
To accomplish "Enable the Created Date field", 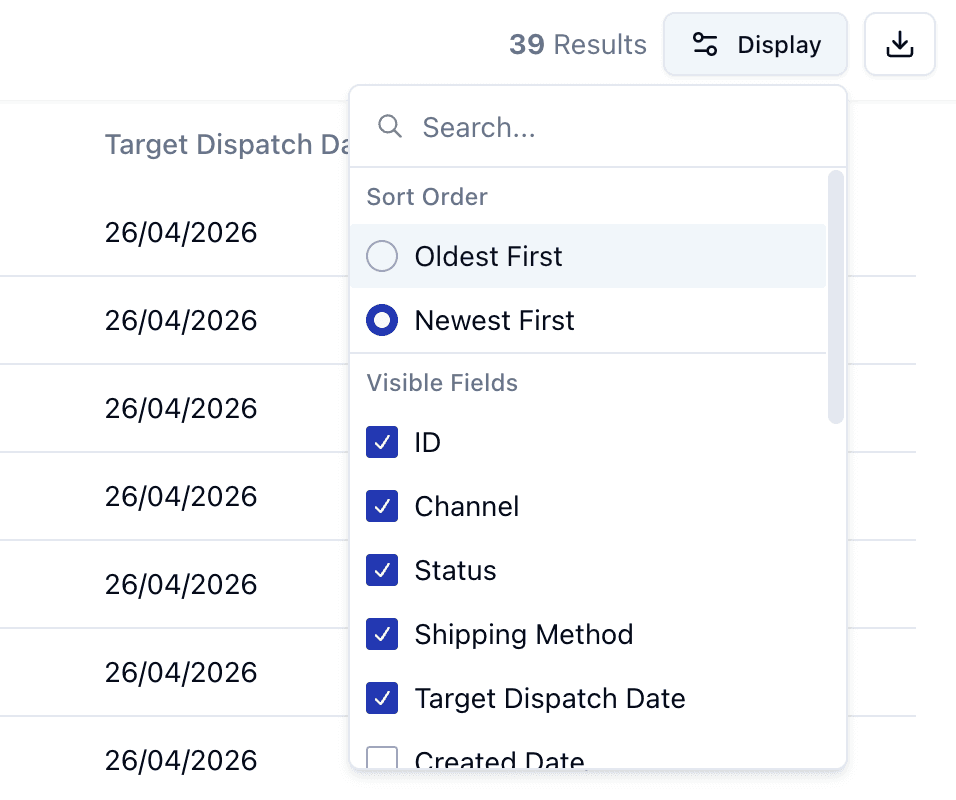I will coord(382,760).
